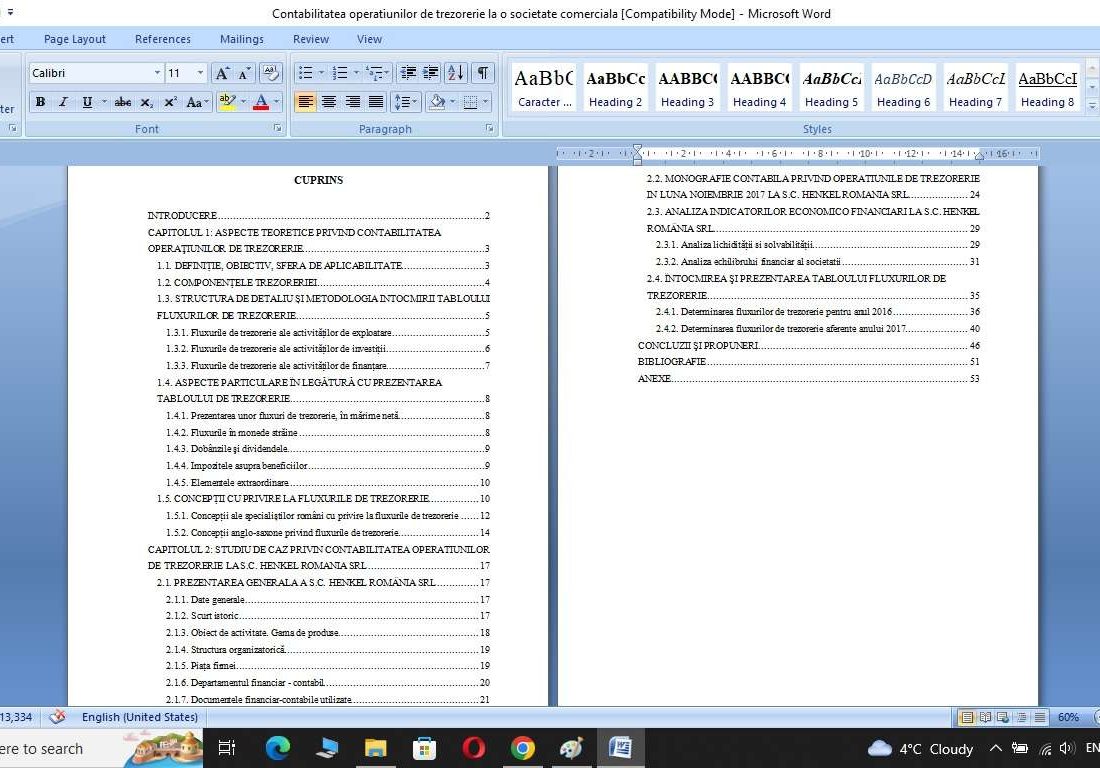Screen dimensions: 1100x768
Task: Enable Center paragraph alignment
Action: tap(329, 101)
